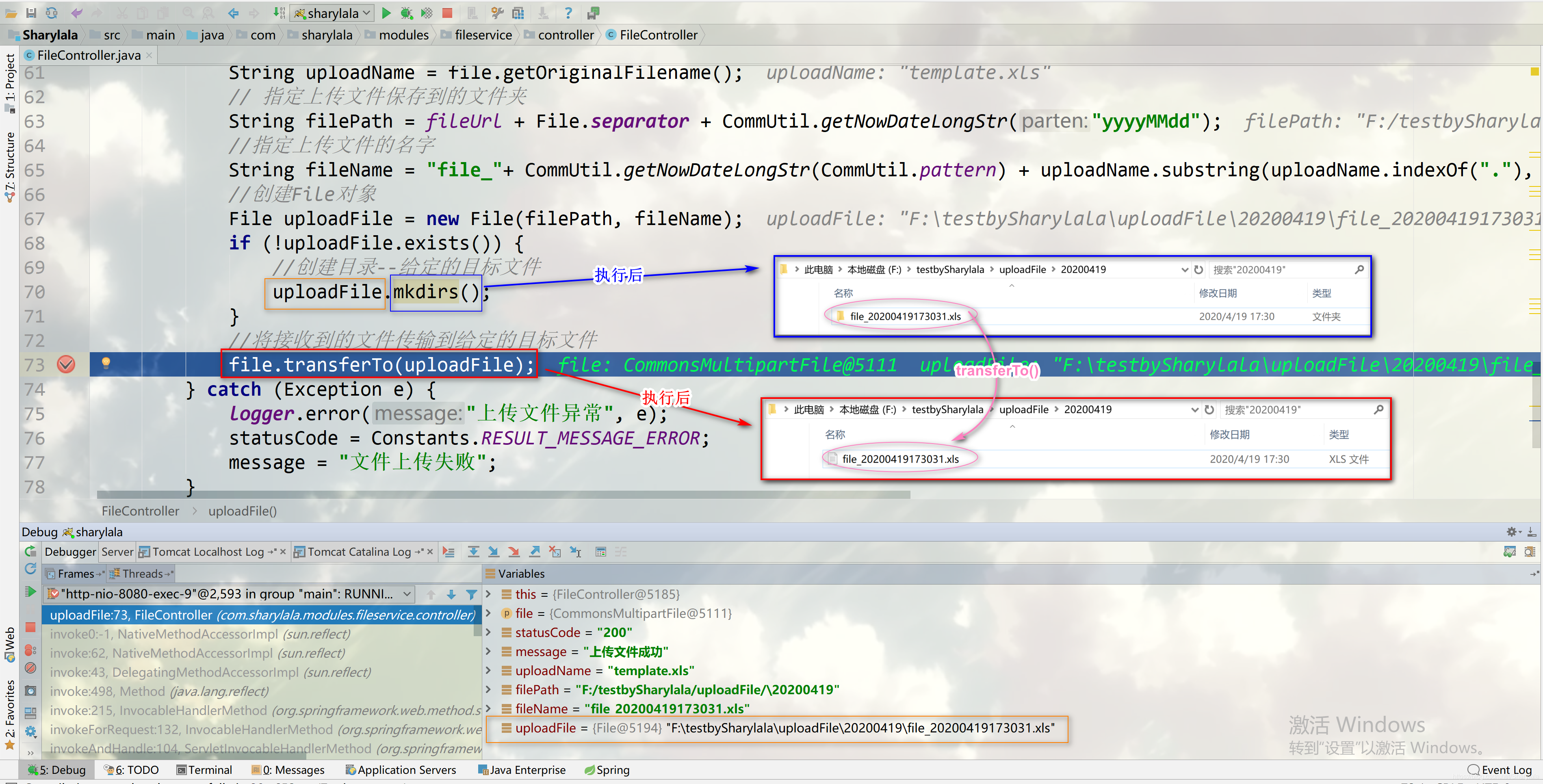Open the Tomcat Localhost Log tab
Screen dimensions: 1543x784
point(207,552)
